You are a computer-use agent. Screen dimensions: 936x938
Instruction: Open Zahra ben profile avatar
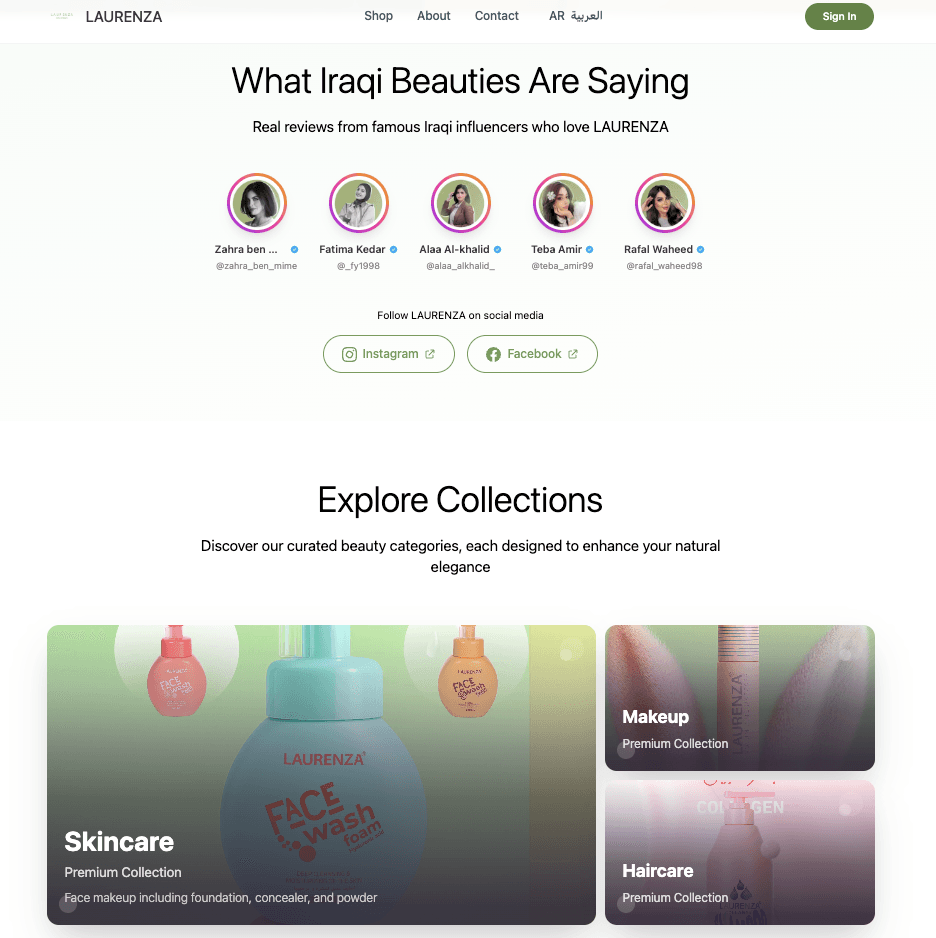coord(257,203)
